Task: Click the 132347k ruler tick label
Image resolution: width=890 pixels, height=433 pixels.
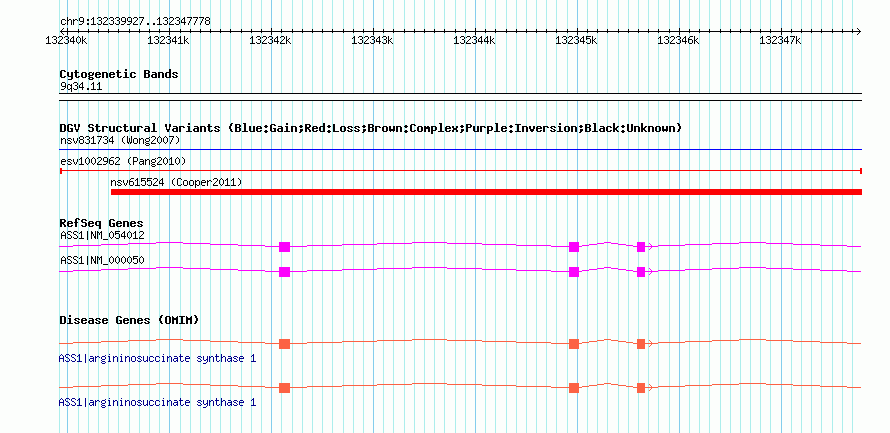Action: click(x=780, y=40)
